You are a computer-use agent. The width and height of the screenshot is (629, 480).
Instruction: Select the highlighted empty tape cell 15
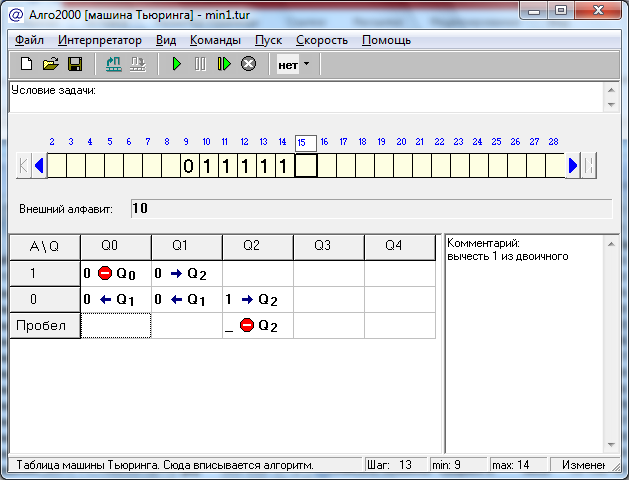click(306, 165)
